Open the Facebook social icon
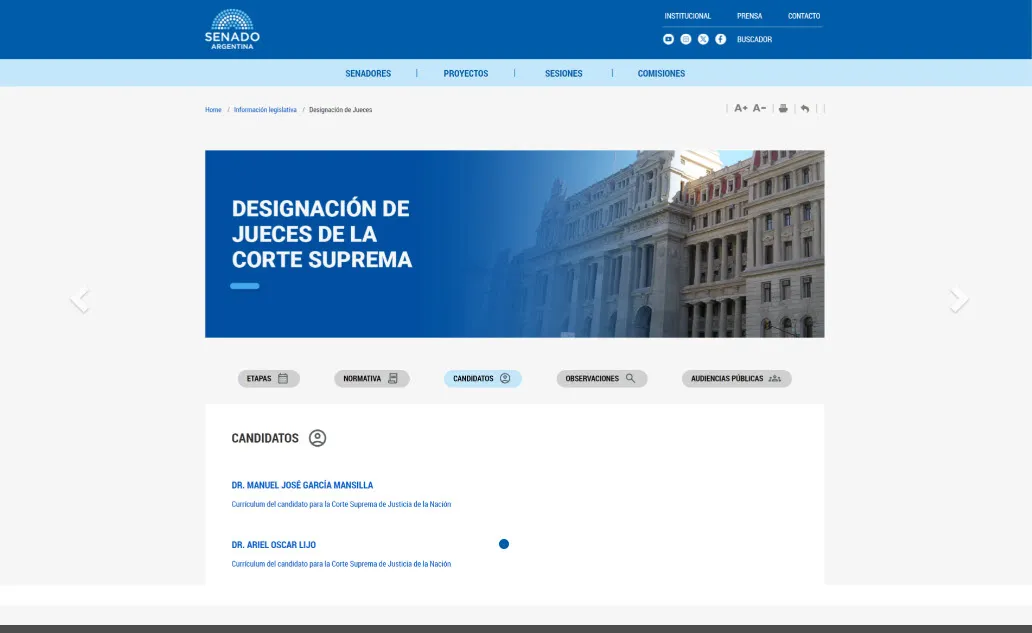The image size is (1032, 633). (x=720, y=39)
